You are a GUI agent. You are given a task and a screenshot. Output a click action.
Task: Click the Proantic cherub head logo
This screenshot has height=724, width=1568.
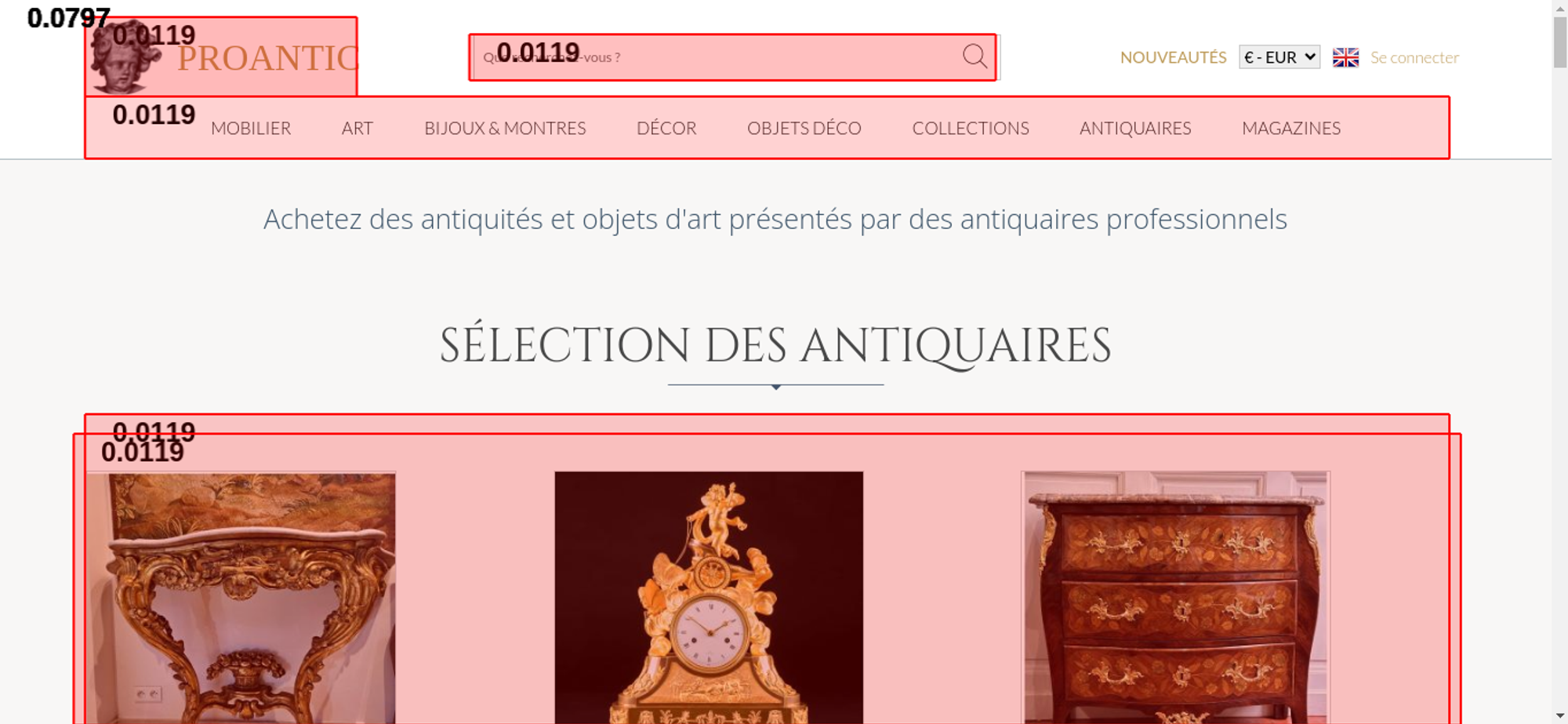[x=124, y=56]
